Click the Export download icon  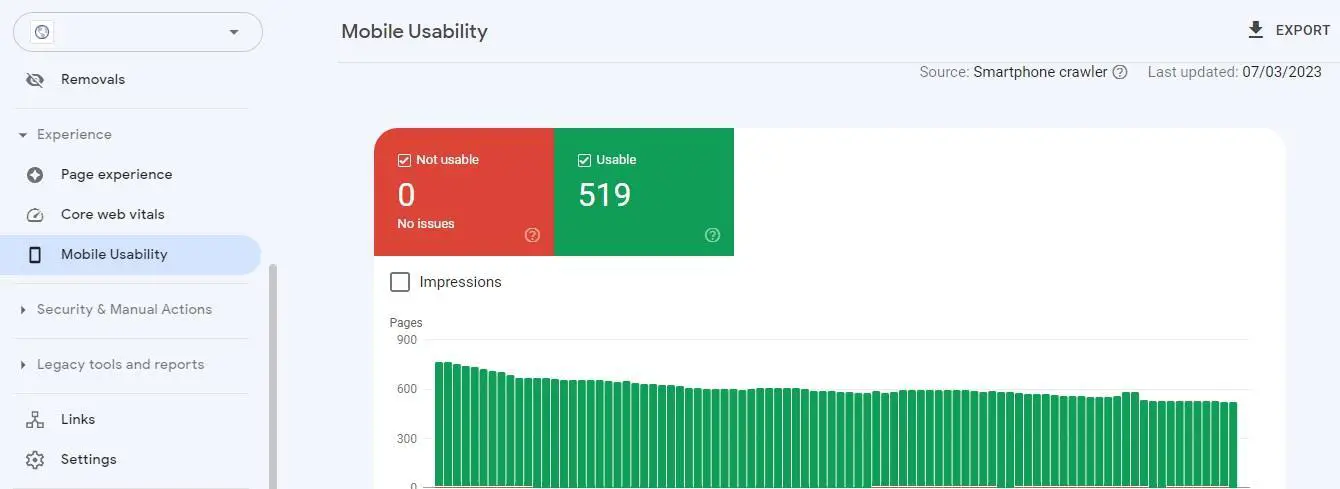tap(1256, 30)
